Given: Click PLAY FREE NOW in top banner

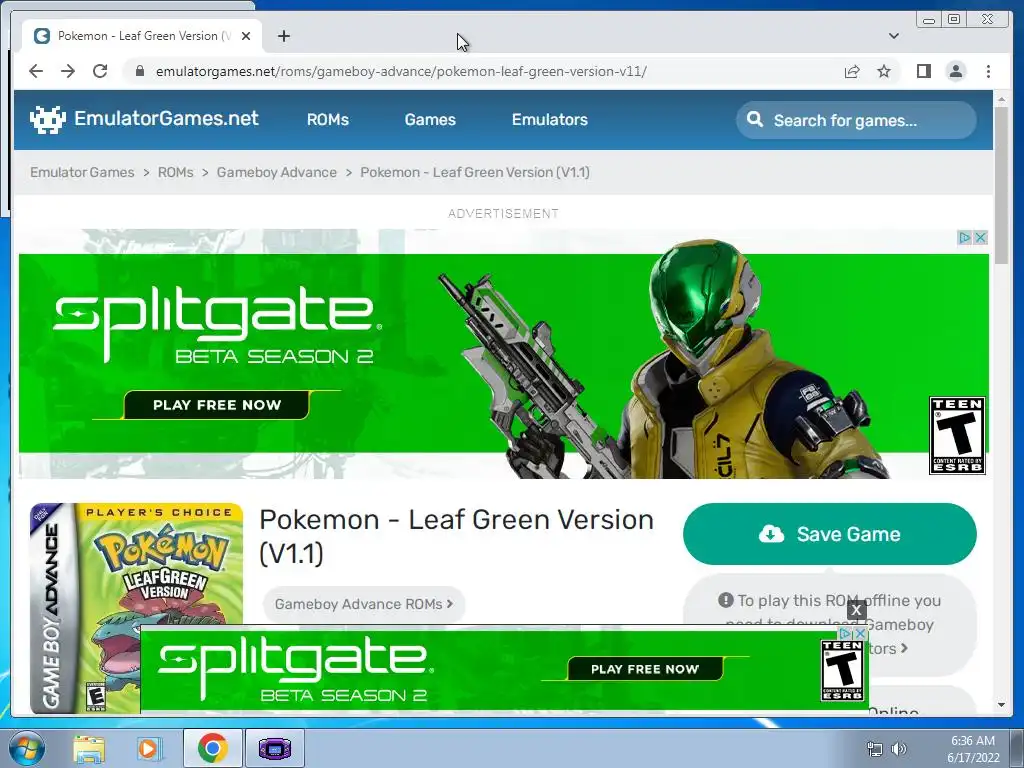Looking at the screenshot, I should 217,405.
